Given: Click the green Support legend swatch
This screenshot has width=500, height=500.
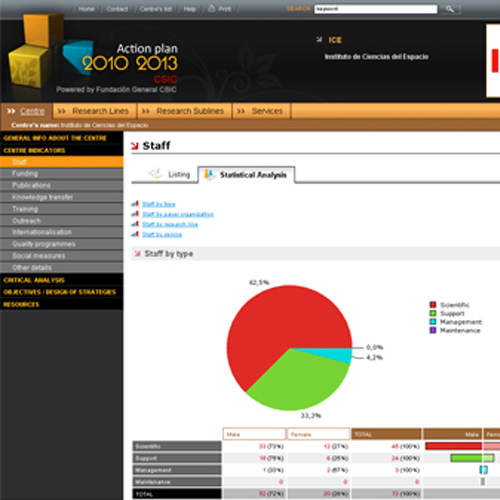Looking at the screenshot, I should [433, 313].
